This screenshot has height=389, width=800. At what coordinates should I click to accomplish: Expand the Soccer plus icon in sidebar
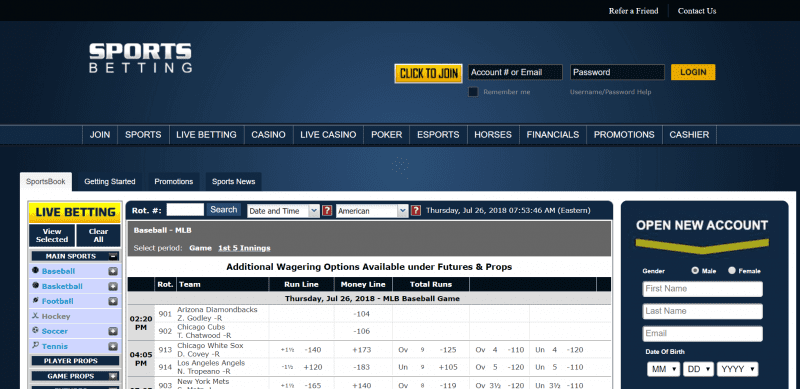(x=113, y=331)
